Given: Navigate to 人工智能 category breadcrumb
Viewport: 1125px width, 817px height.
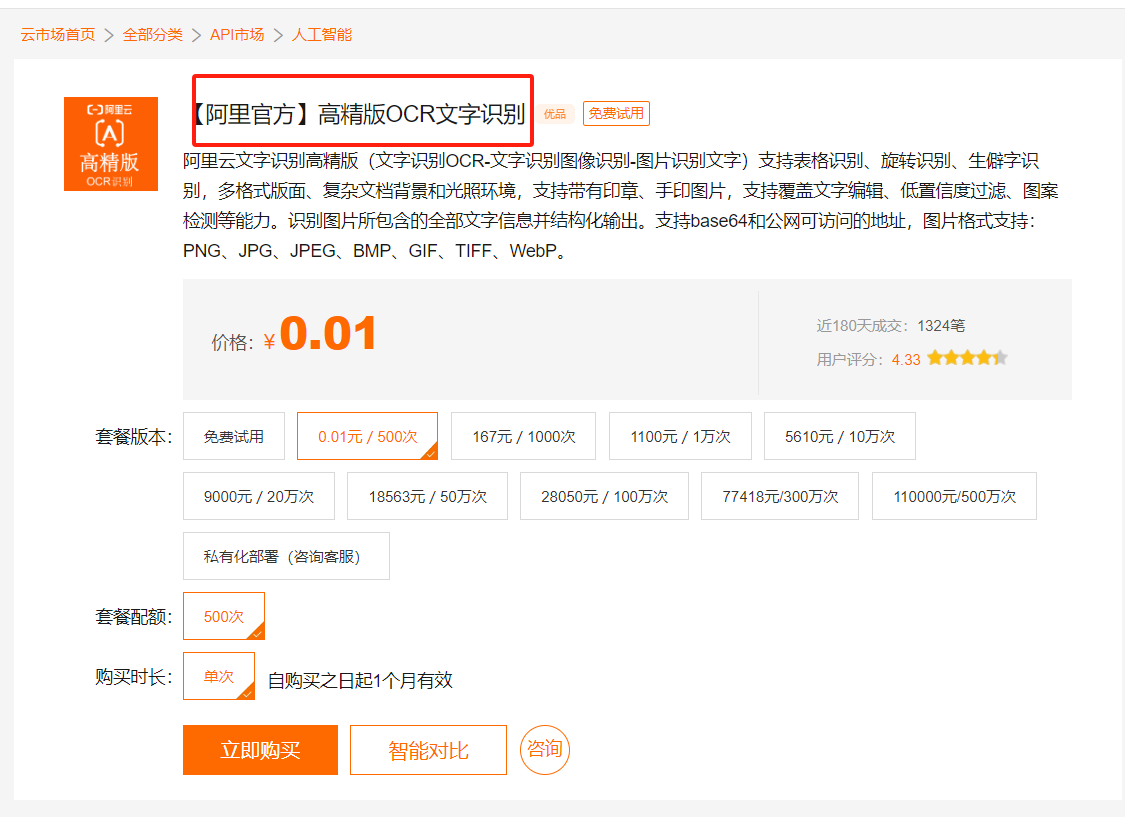Looking at the screenshot, I should pos(321,34).
